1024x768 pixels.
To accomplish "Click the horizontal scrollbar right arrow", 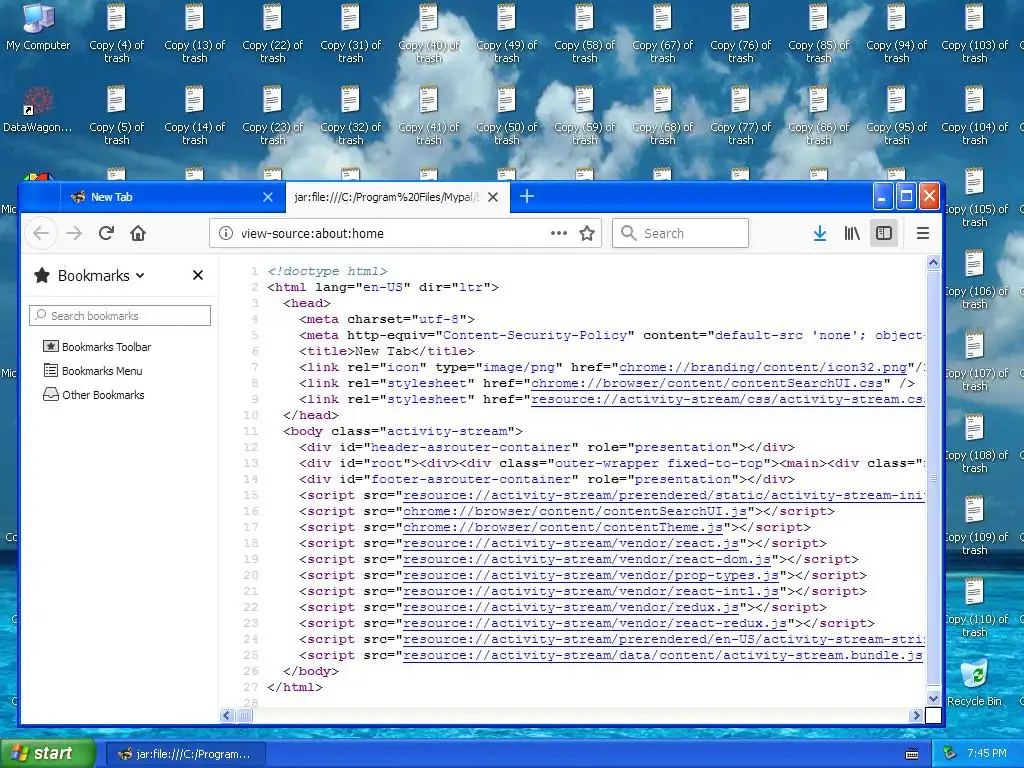I will pos(916,715).
